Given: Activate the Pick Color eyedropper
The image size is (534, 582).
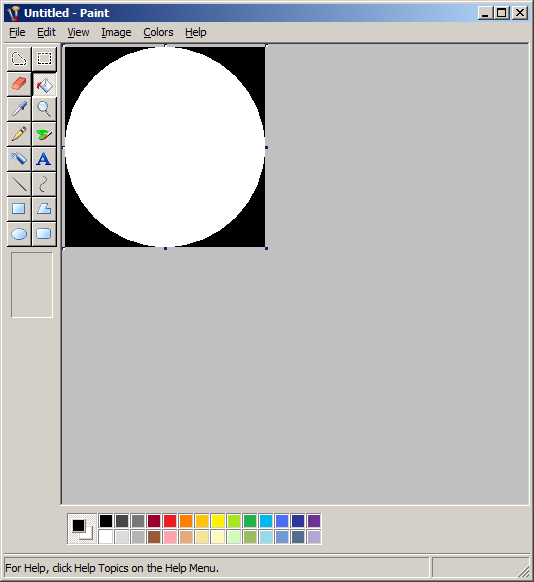Looking at the screenshot, I should (19, 109).
